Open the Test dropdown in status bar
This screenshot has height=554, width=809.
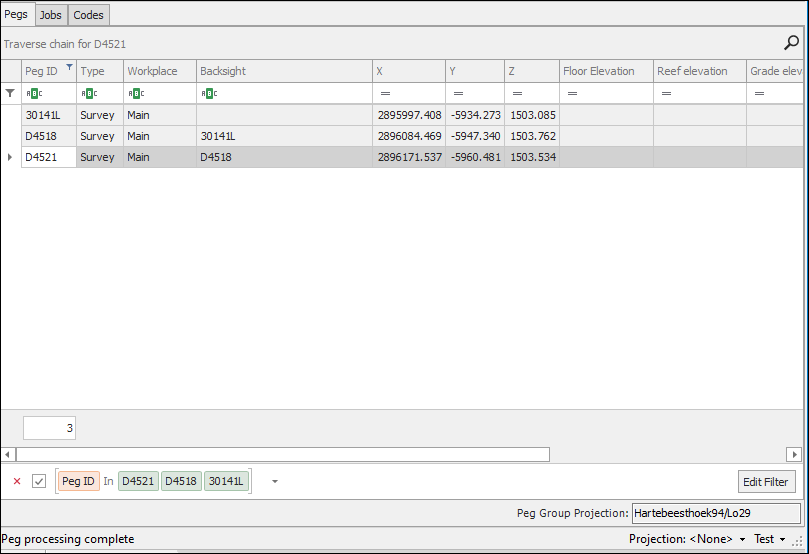(x=782, y=539)
